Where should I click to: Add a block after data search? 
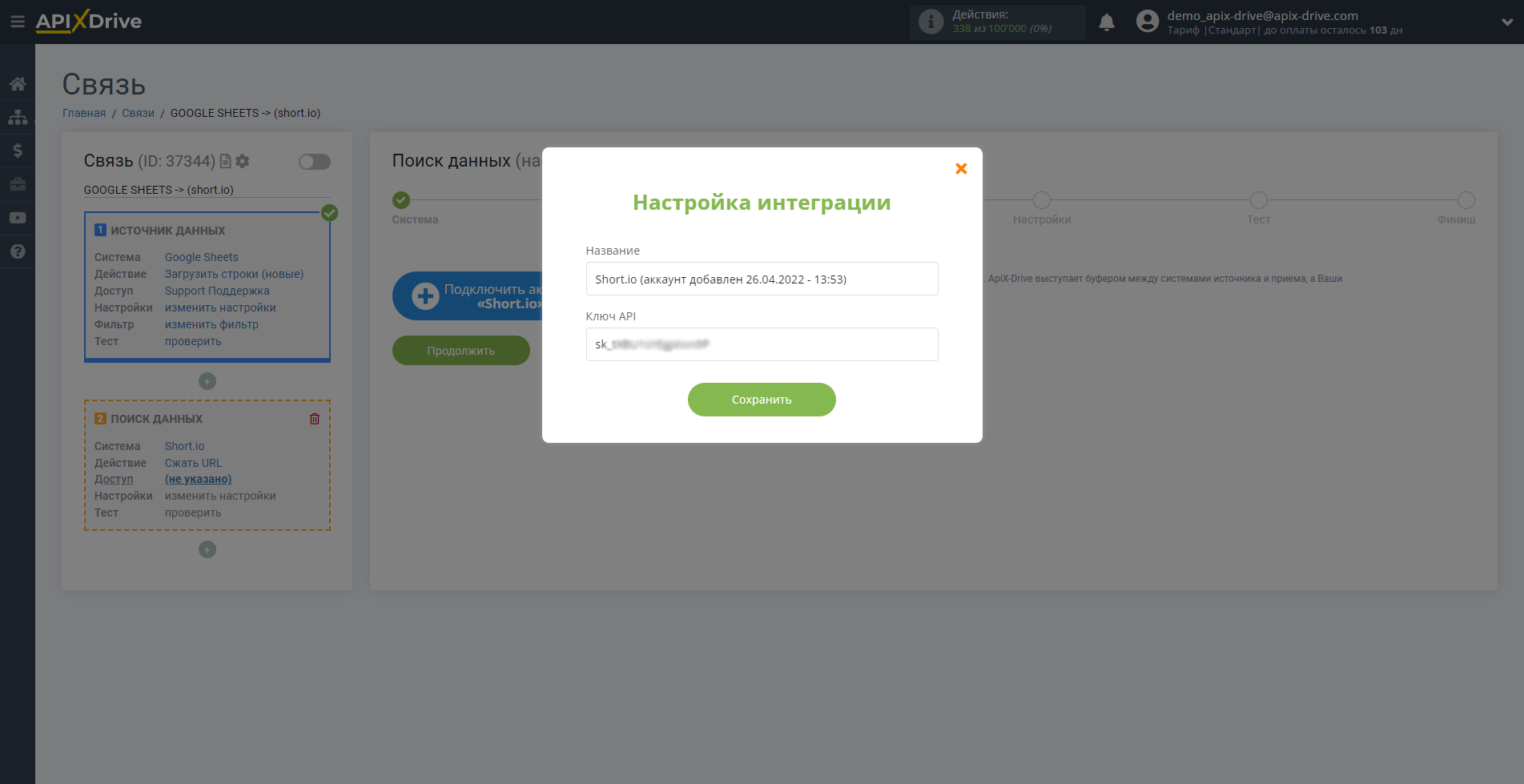207,549
